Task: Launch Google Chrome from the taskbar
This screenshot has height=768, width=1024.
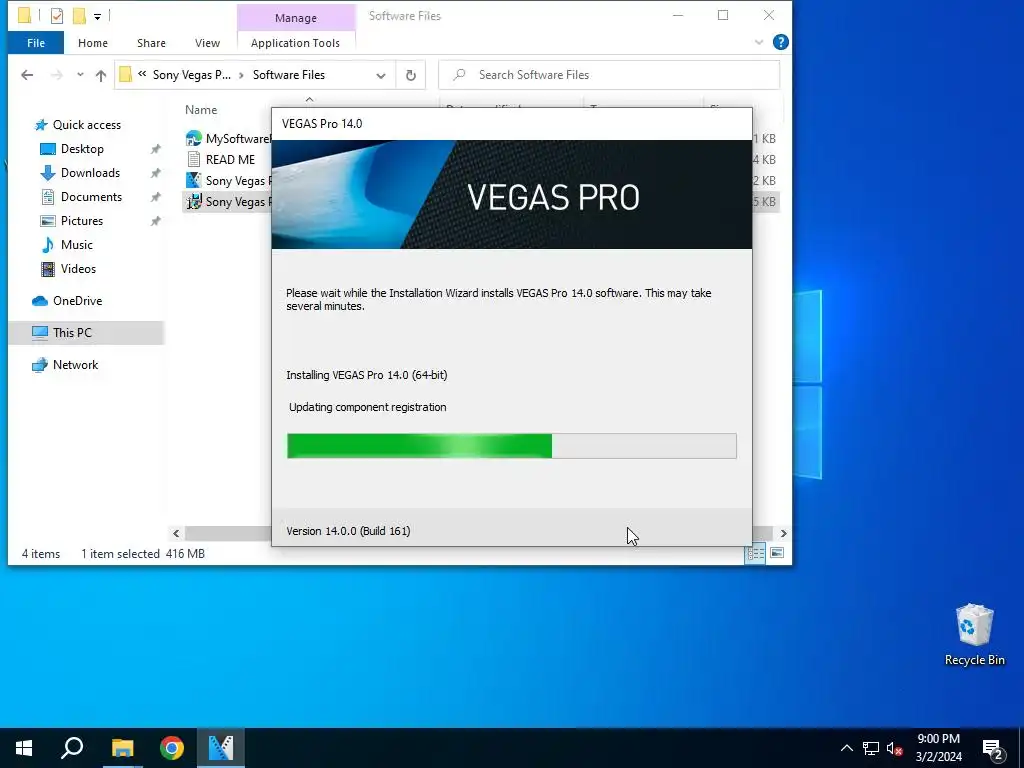Action: tap(172, 748)
